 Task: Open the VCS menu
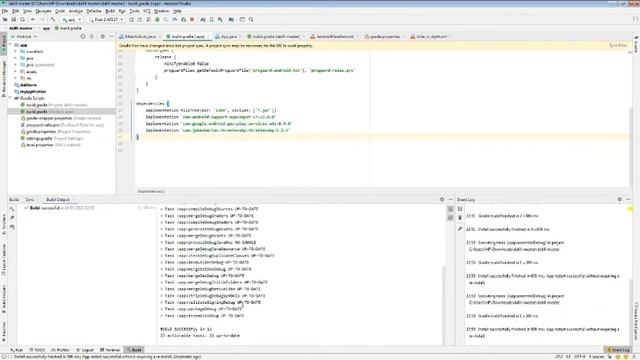click(x=147, y=11)
